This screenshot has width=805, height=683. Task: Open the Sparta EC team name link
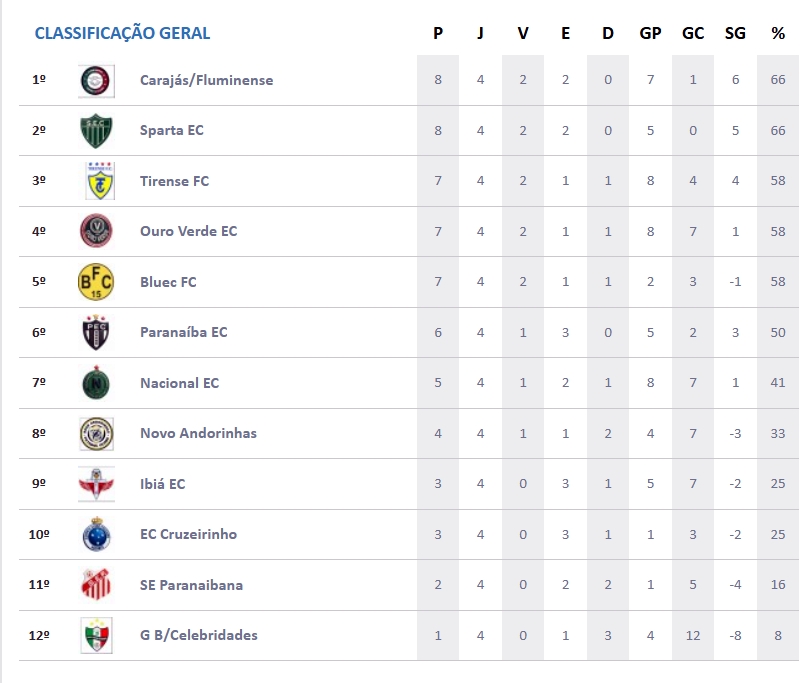pyautogui.click(x=172, y=130)
